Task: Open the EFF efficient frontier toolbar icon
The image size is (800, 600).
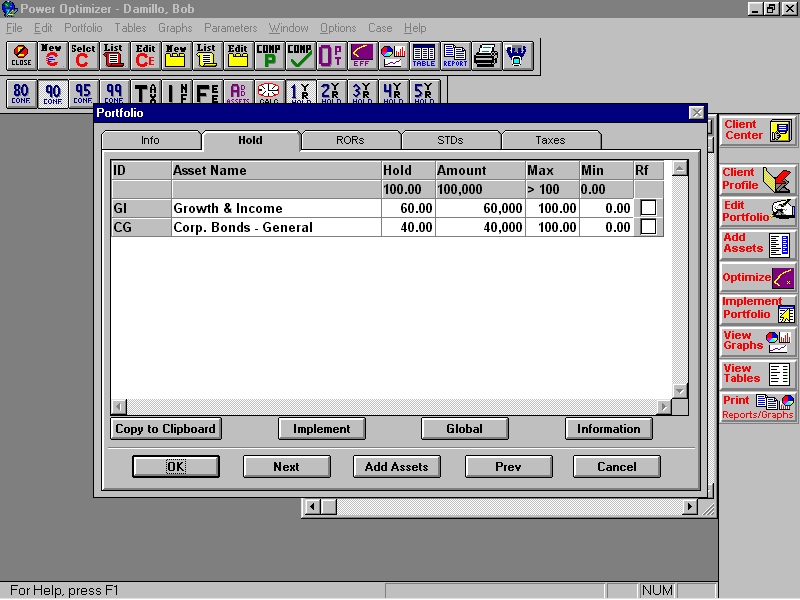Action: point(362,57)
